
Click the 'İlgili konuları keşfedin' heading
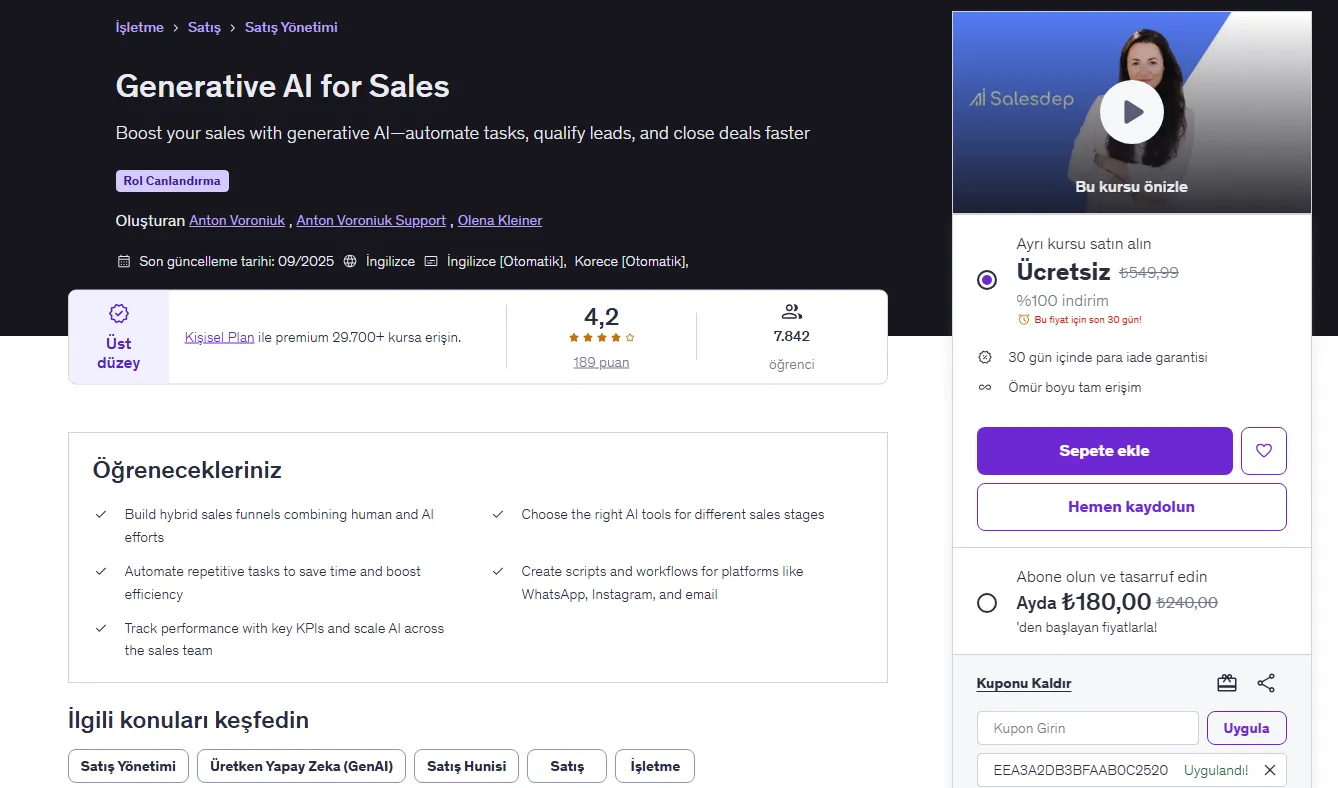188,720
